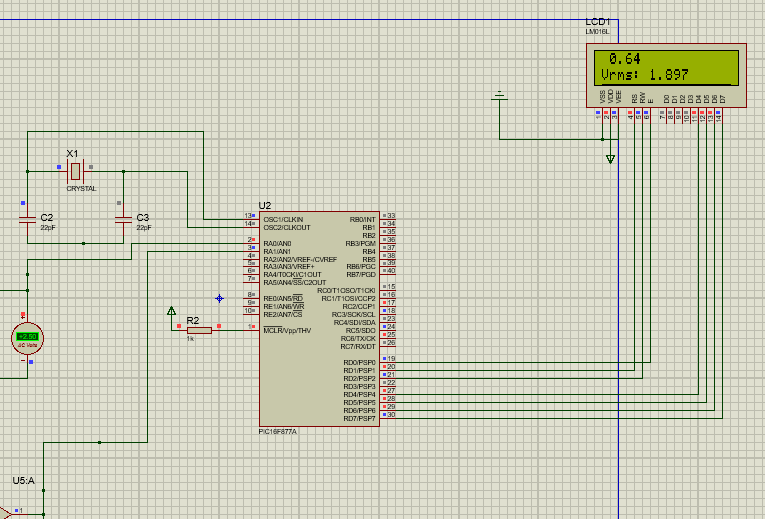This screenshot has height=519, width=765.
Task: Click the R2 reference label
Action: [x=193, y=320]
